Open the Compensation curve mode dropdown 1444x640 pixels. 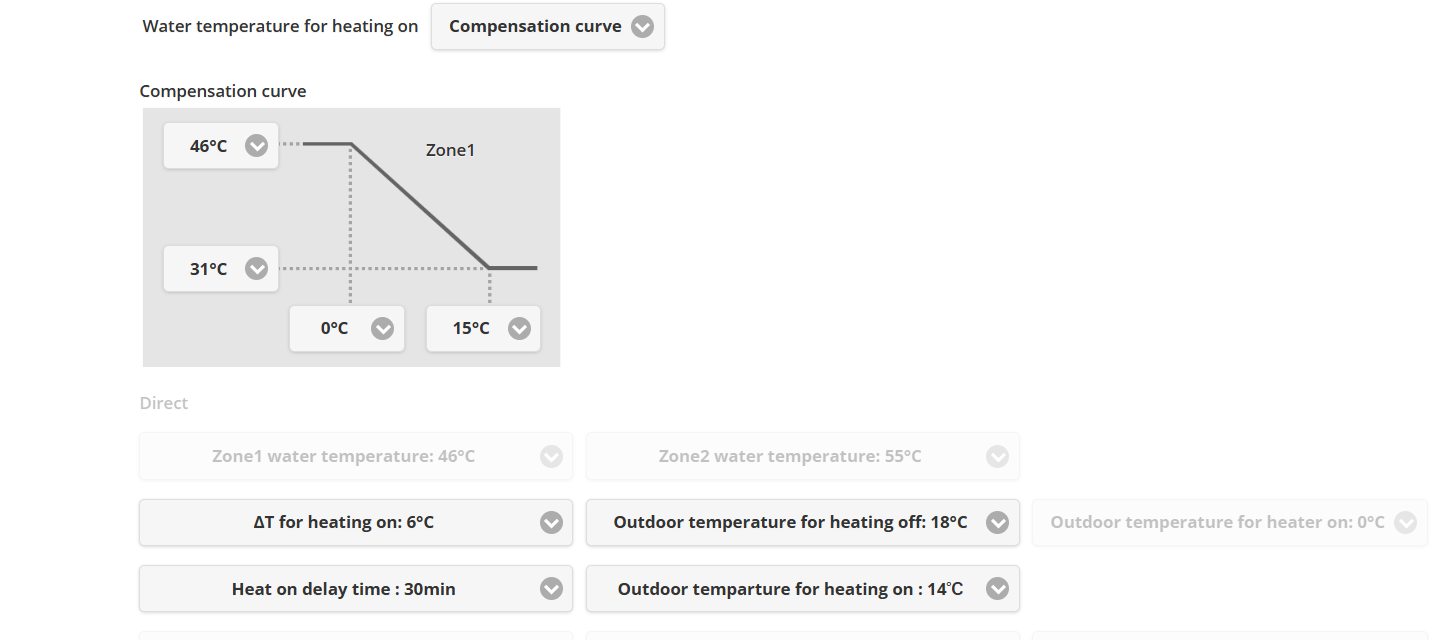pyautogui.click(x=535, y=27)
